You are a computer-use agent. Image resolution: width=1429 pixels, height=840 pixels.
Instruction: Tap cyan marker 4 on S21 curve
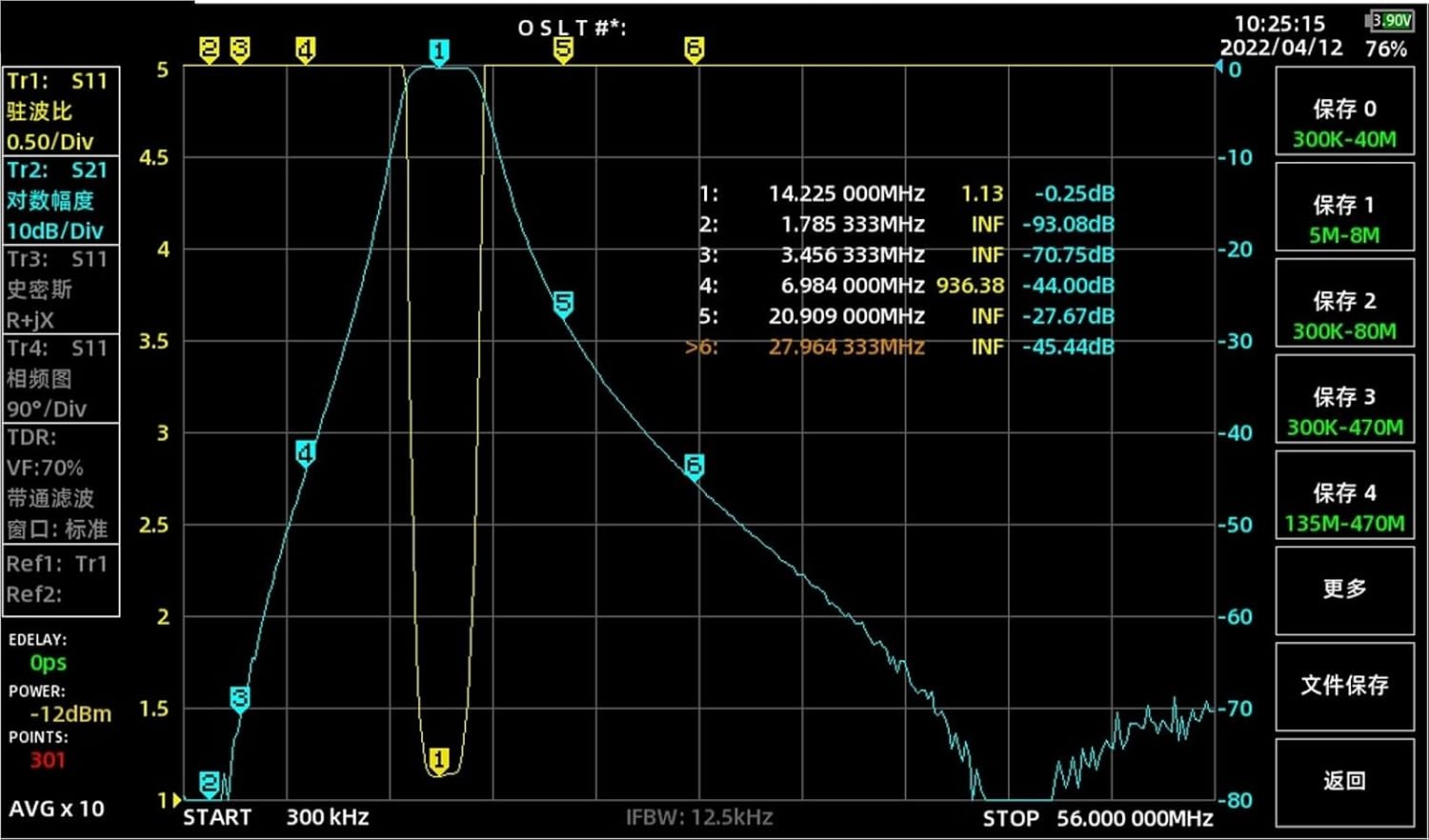coord(305,453)
